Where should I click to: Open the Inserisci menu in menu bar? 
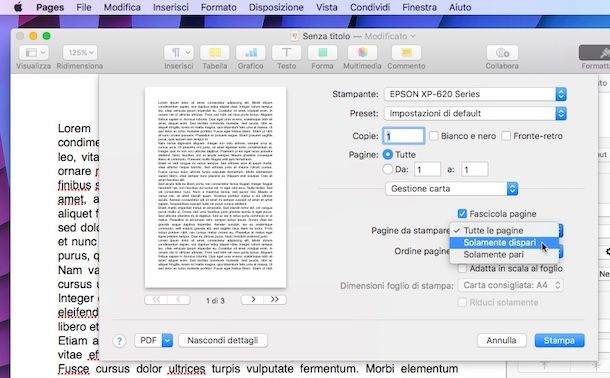click(171, 7)
